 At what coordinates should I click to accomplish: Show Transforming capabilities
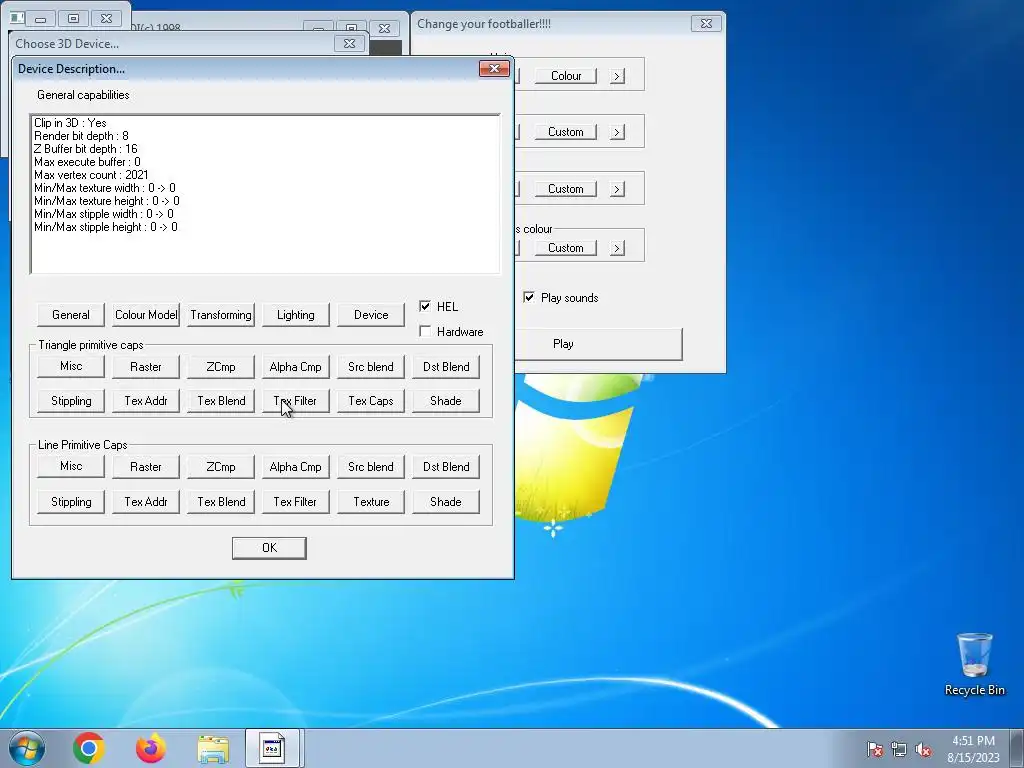point(221,315)
